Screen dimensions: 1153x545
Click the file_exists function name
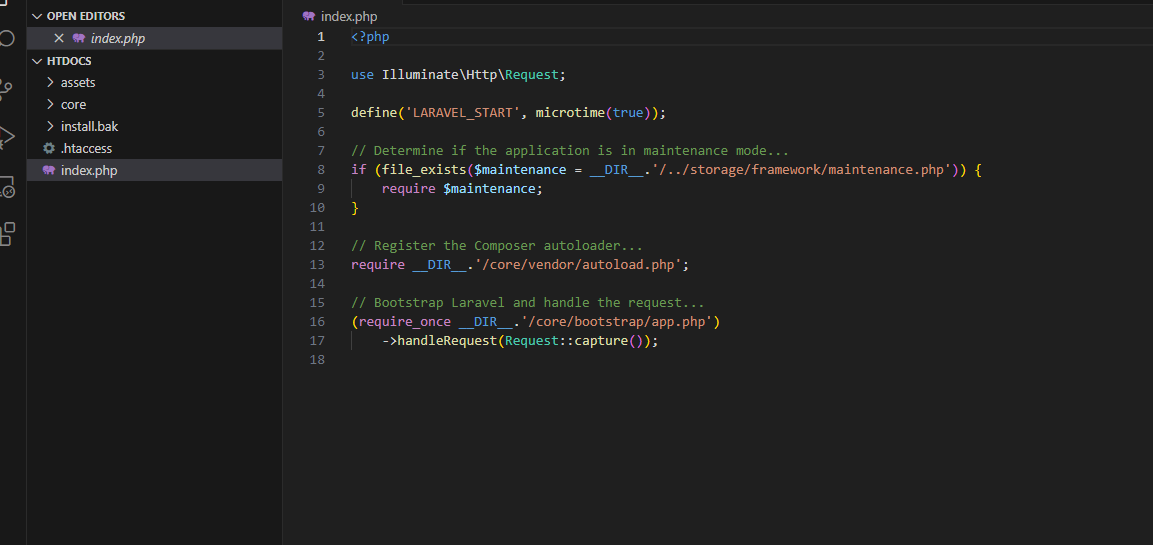424,170
